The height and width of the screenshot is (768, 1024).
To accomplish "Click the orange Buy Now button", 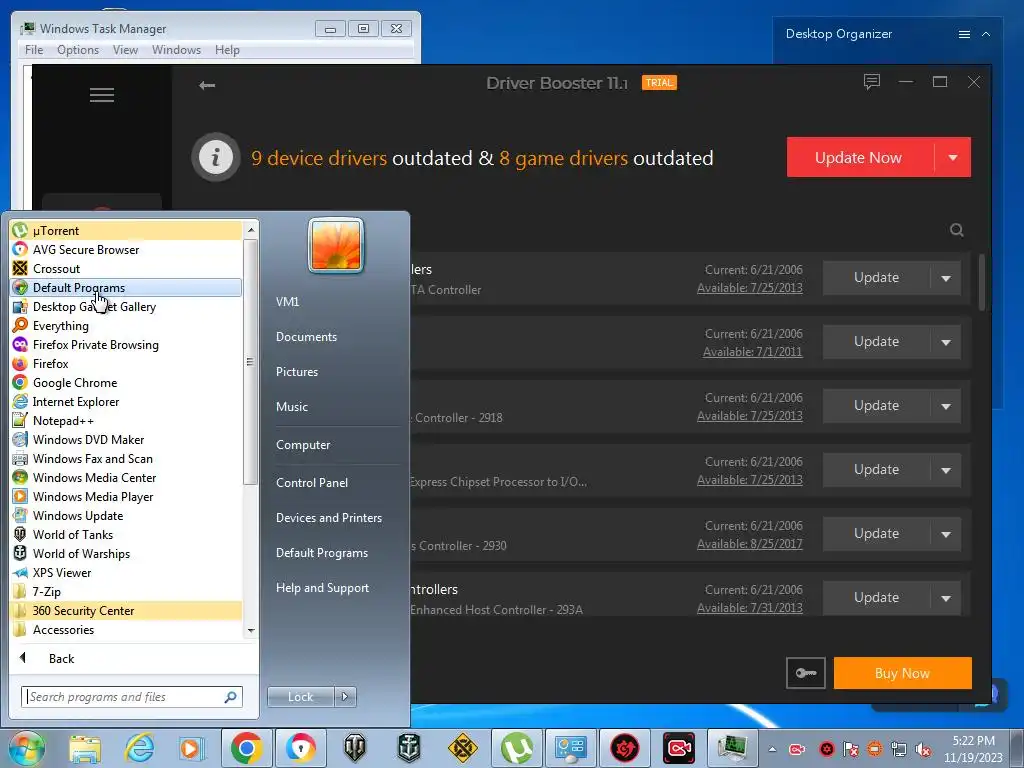I will (903, 673).
